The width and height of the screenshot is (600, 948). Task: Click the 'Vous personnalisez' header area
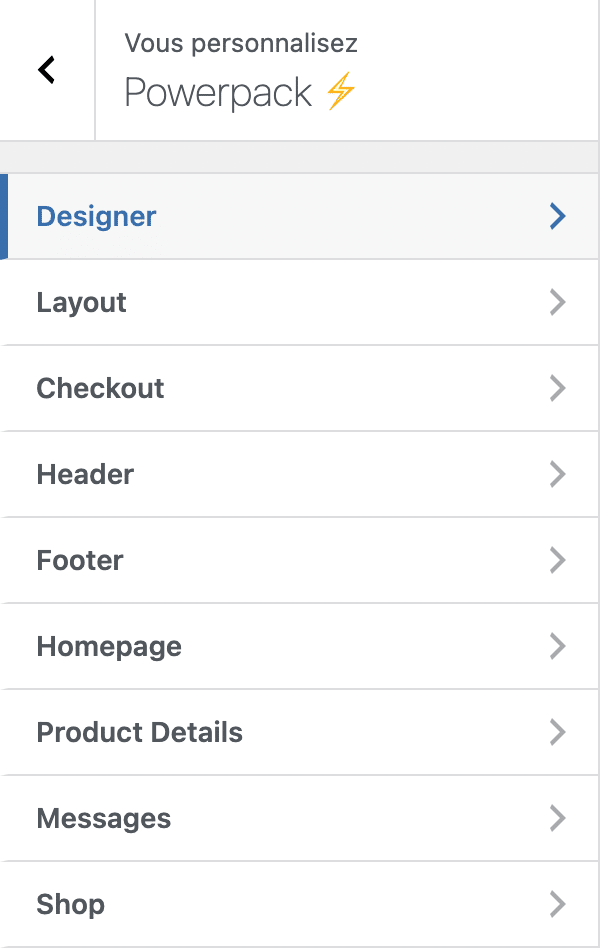pyautogui.click(x=241, y=43)
